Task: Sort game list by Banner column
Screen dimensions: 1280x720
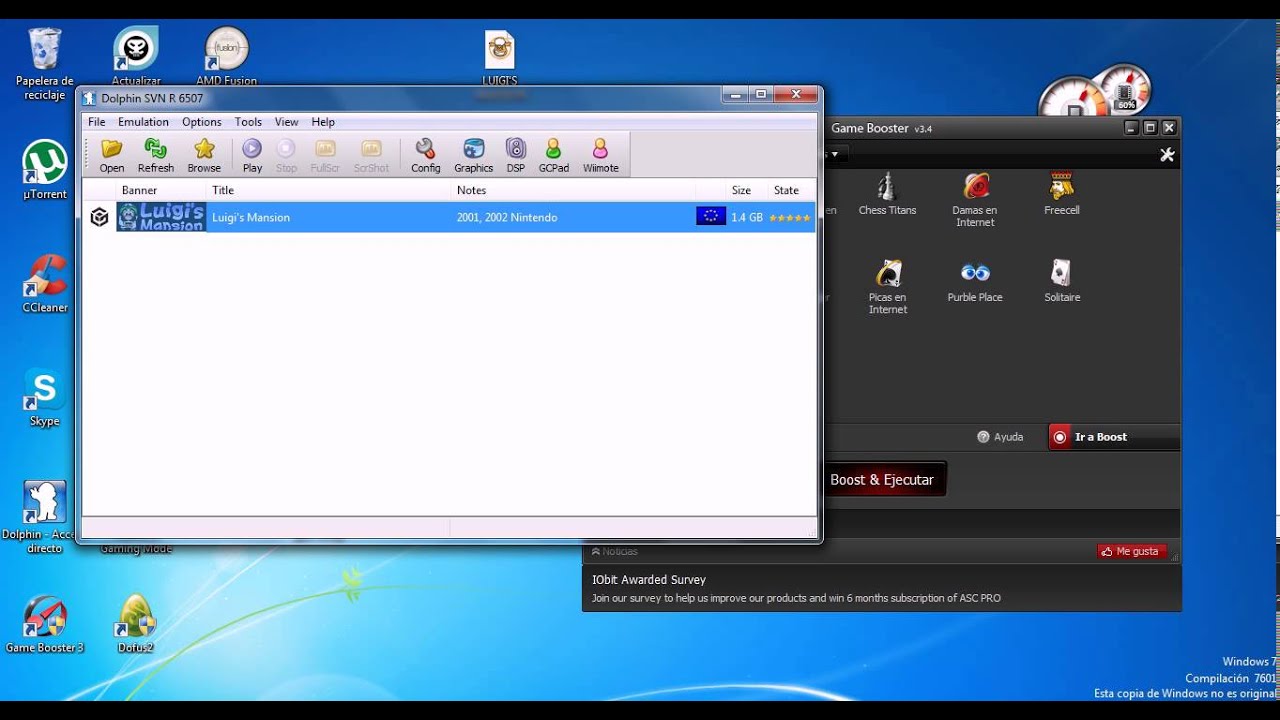Action: click(161, 190)
